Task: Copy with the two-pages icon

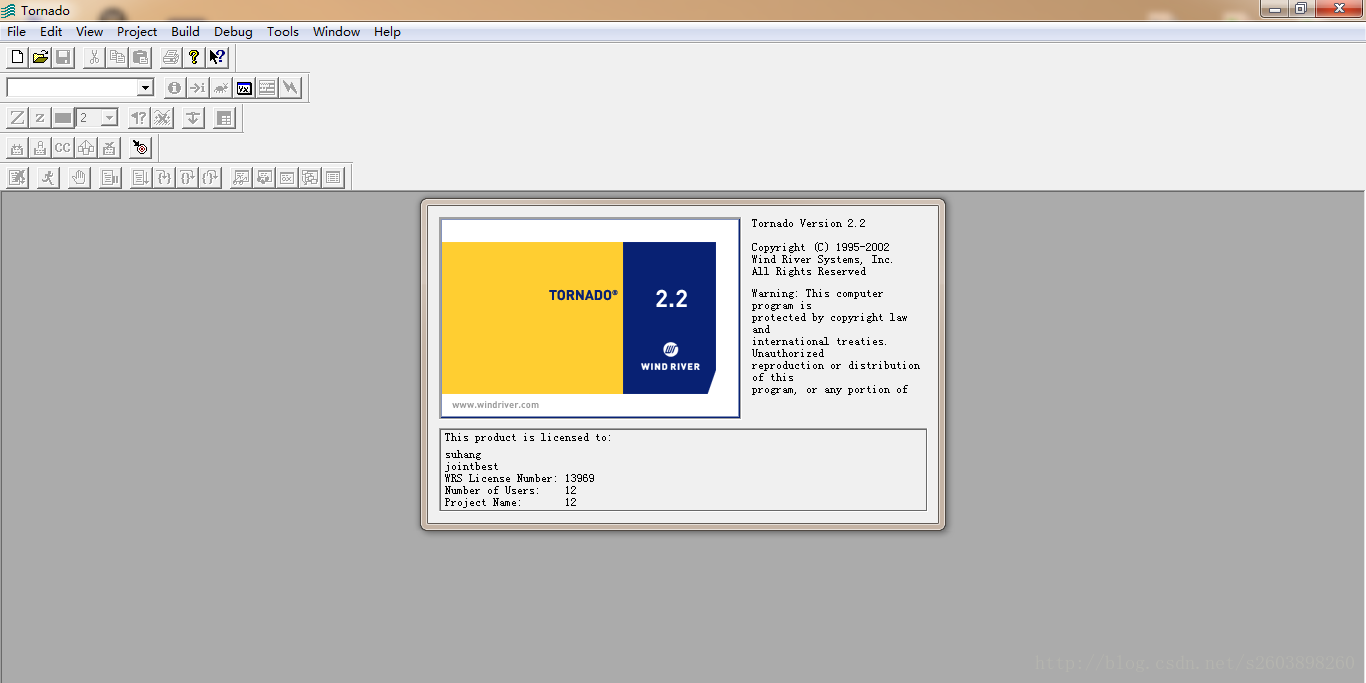Action: (x=117, y=57)
